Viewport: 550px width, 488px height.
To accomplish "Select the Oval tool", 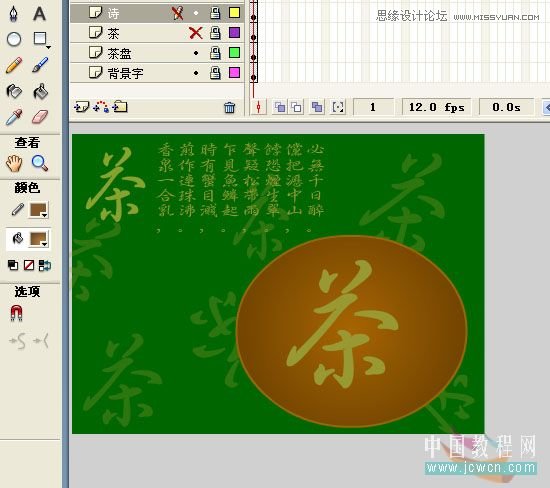I will pos(14,39).
